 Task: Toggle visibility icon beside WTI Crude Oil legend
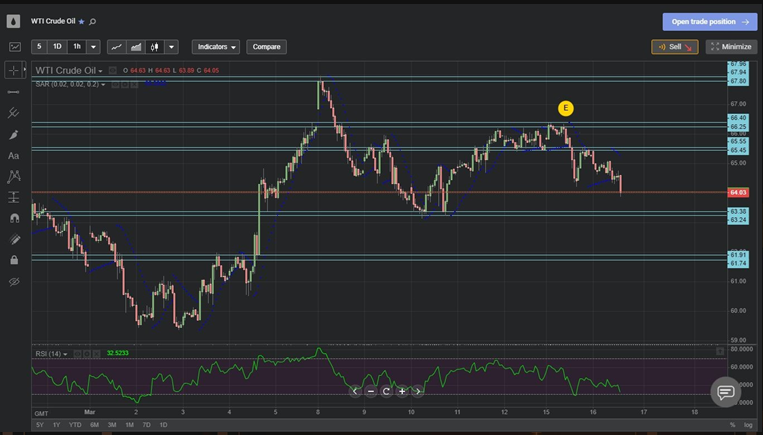pos(112,71)
